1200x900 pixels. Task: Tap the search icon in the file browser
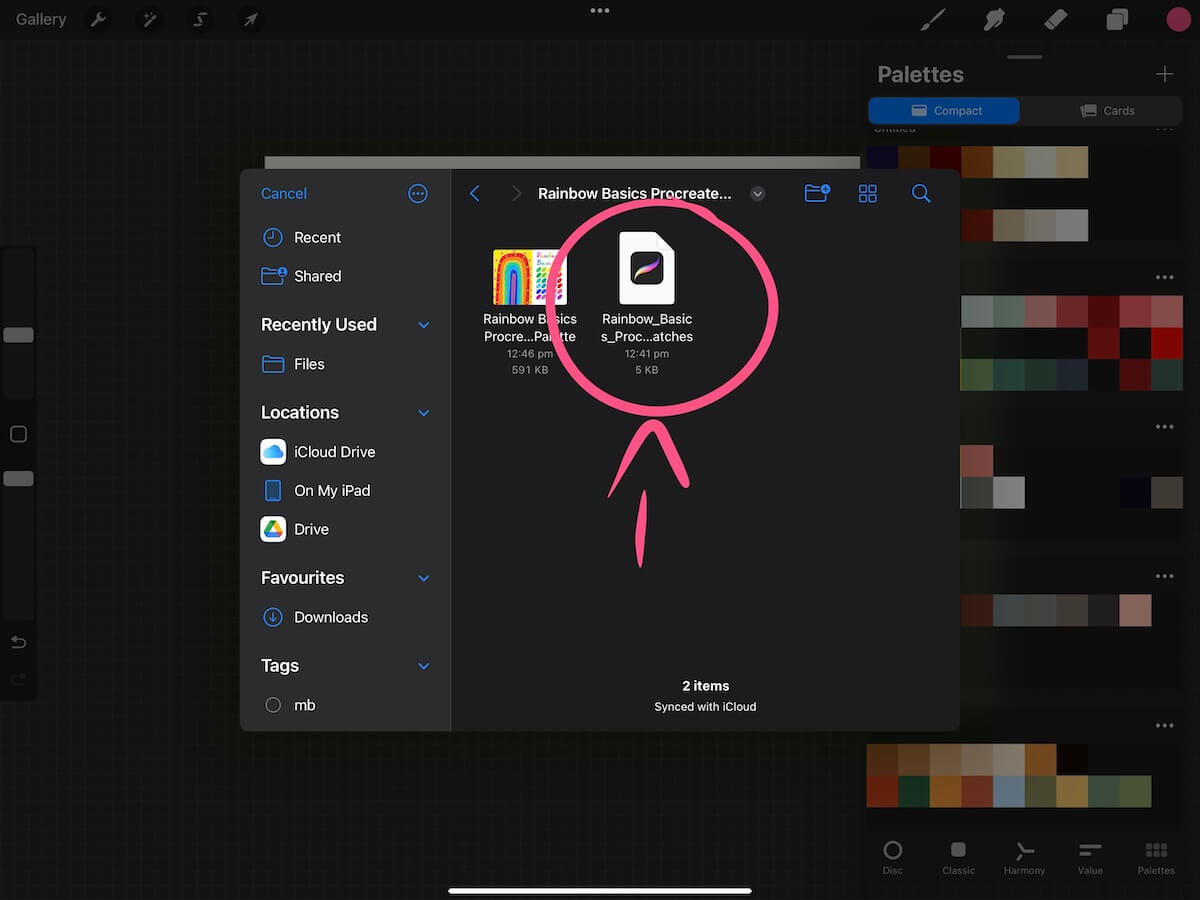point(920,193)
